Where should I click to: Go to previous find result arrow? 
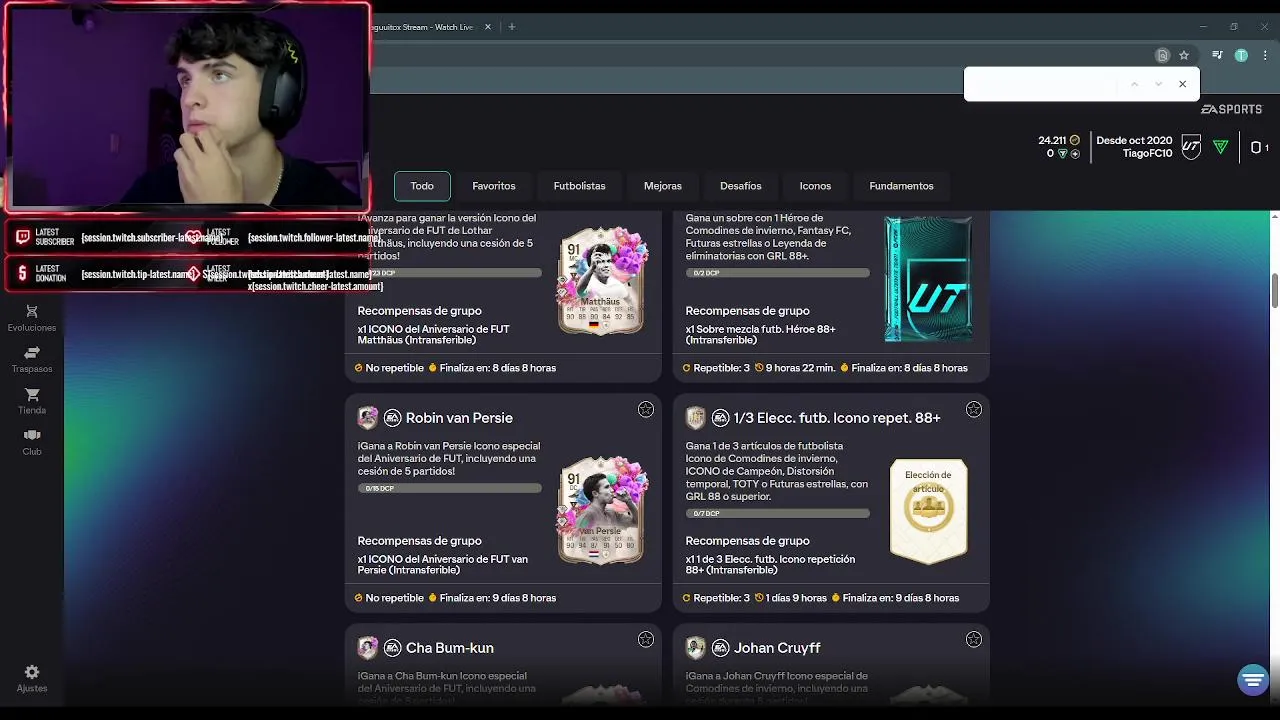coord(1134,84)
